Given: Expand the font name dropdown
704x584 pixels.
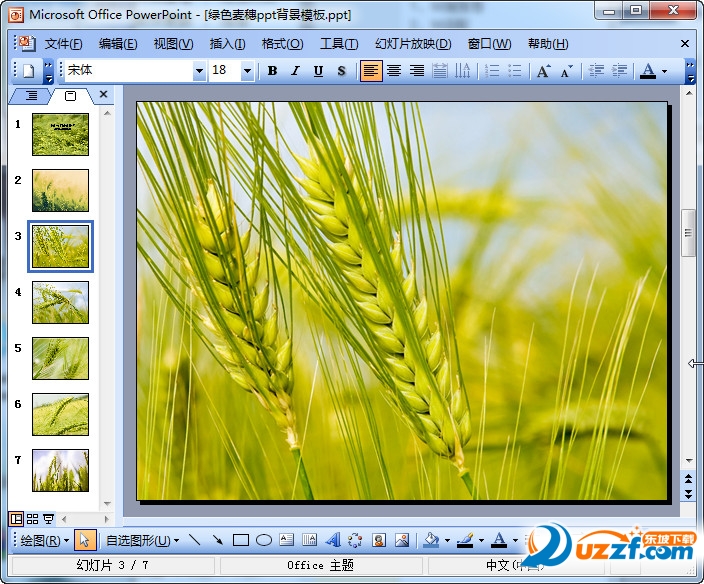Looking at the screenshot, I should [x=199, y=71].
